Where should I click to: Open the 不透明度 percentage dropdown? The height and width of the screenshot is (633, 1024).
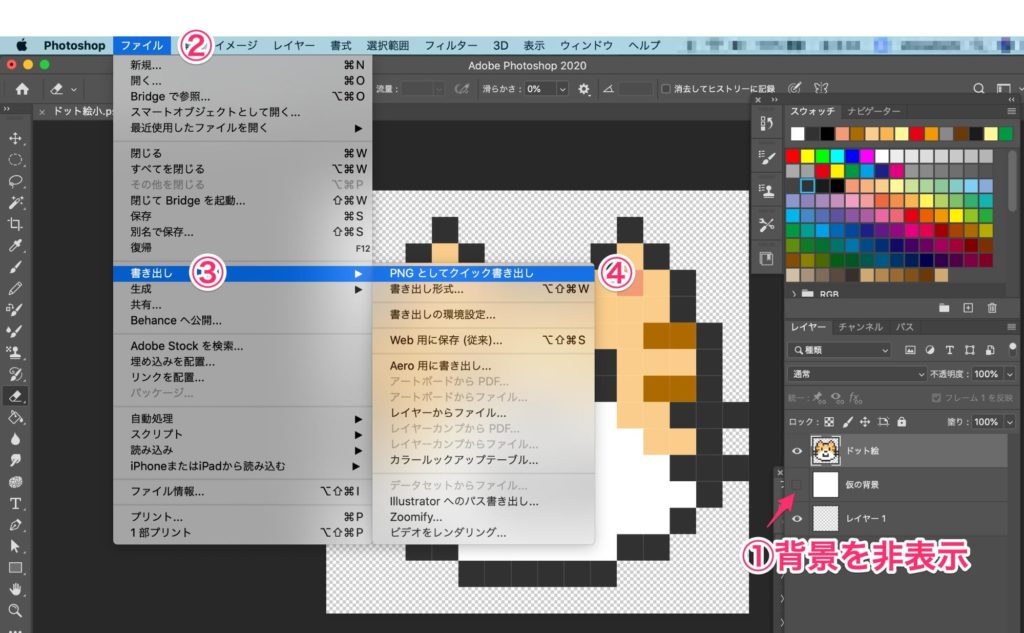pos(1008,374)
